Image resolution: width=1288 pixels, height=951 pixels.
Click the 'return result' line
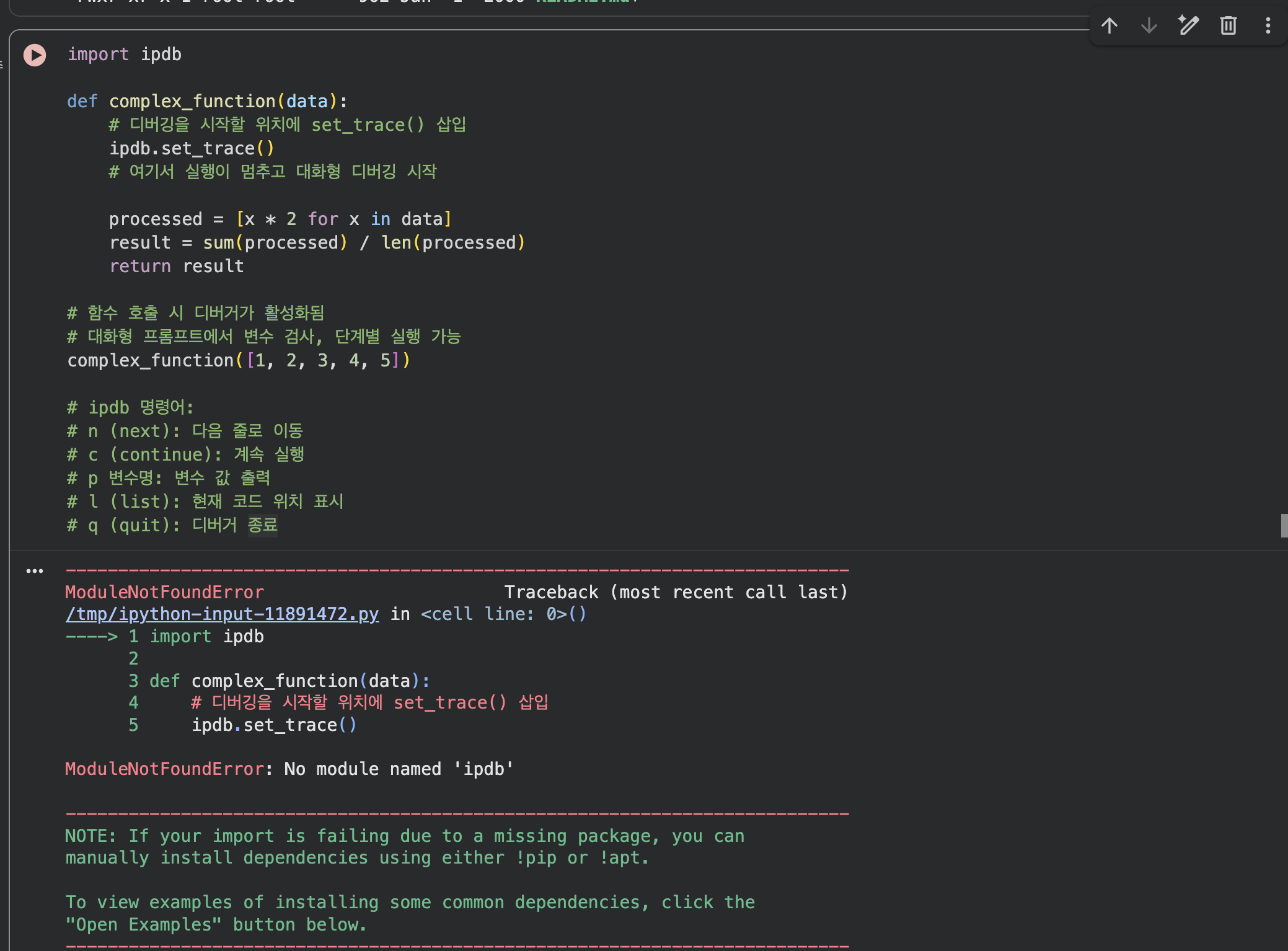[177, 266]
